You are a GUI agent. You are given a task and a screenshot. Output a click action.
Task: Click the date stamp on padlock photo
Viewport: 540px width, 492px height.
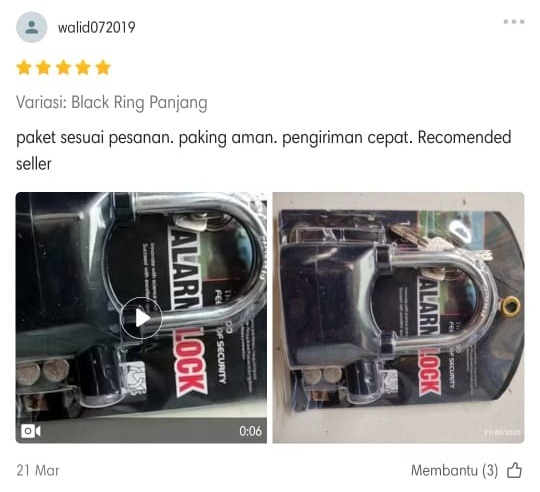click(x=502, y=432)
